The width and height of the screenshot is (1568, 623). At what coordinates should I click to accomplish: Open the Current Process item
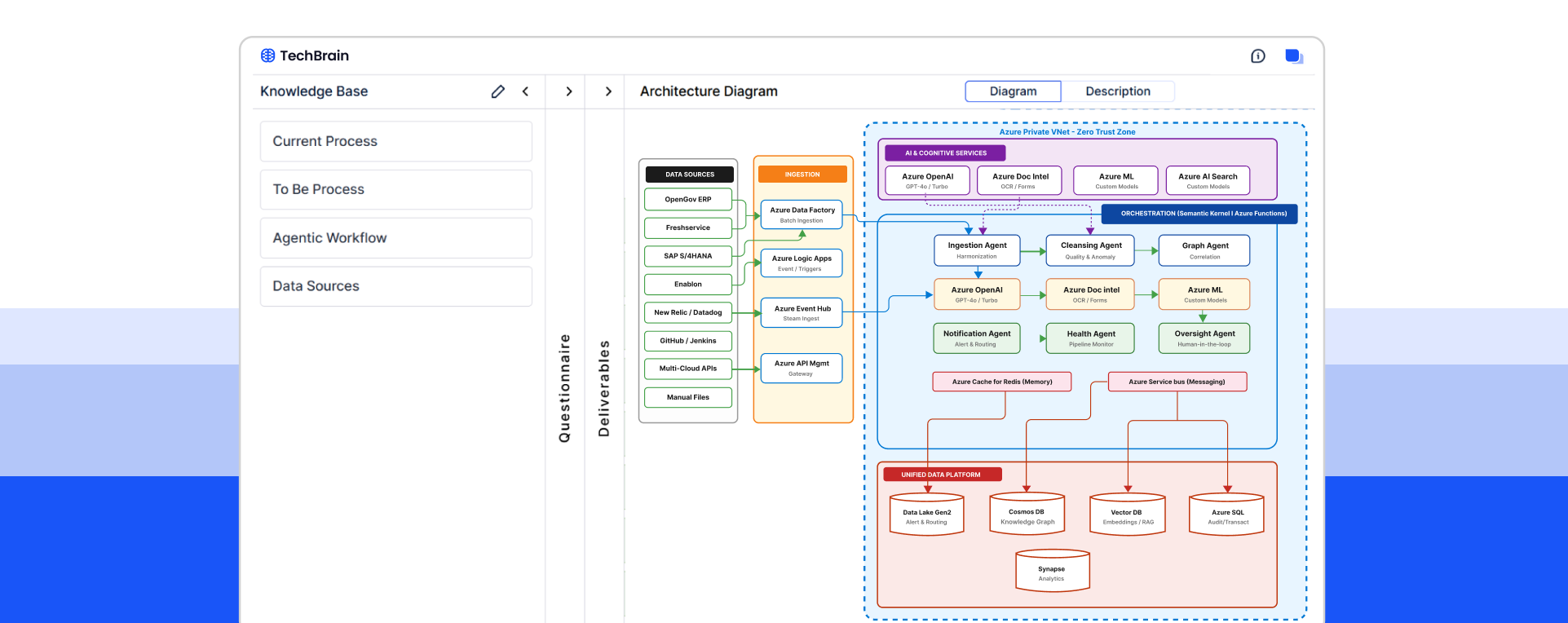coord(395,141)
